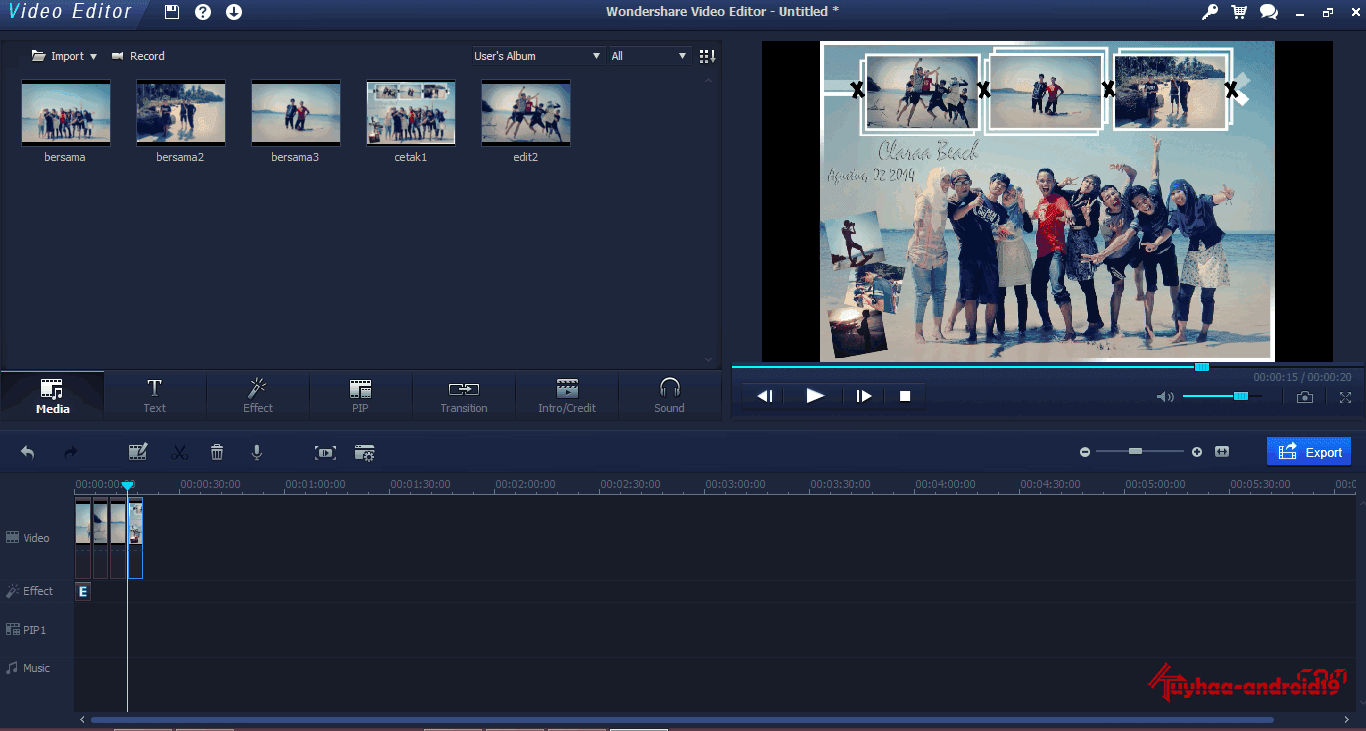The height and width of the screenshot is (731, 1366).
Task: Click the E effect marker on Effect track
Action: coord(83,591)
